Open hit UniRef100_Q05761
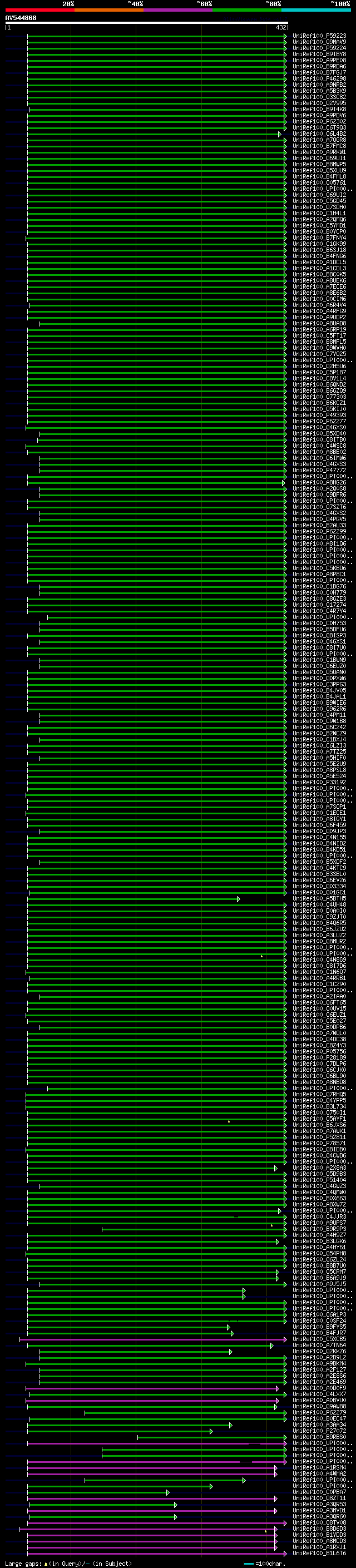Image resolution: width=356 pixels, height=1568 pixels. (319, 182)
